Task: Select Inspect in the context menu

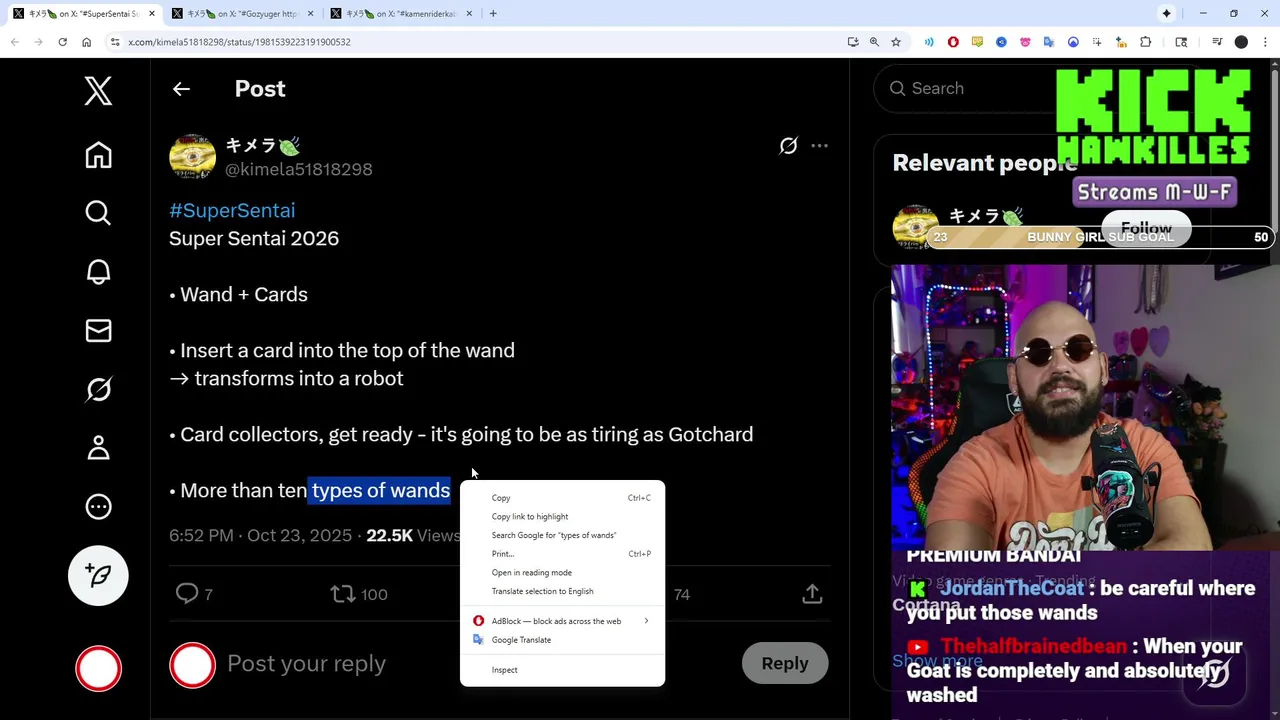Action: click(562, 670)
